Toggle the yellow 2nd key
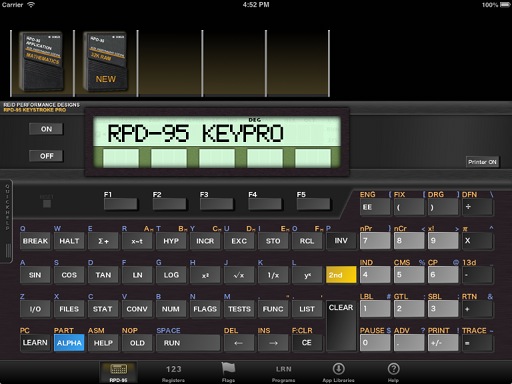 (341, 275)
